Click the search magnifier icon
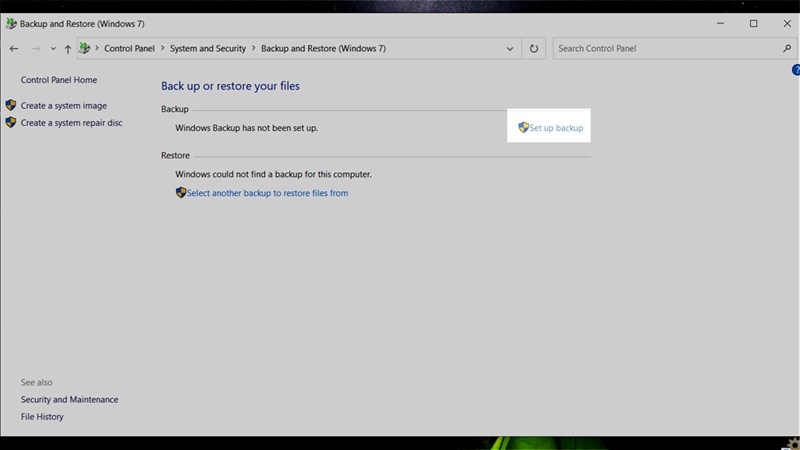 pyautogui.click(x=787, y=48)
